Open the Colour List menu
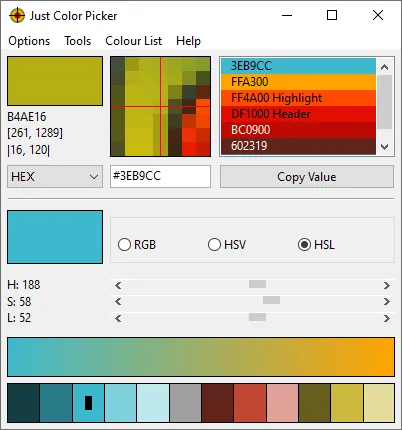The height and width of the screenshot is (430, 402). click(133, 41)
